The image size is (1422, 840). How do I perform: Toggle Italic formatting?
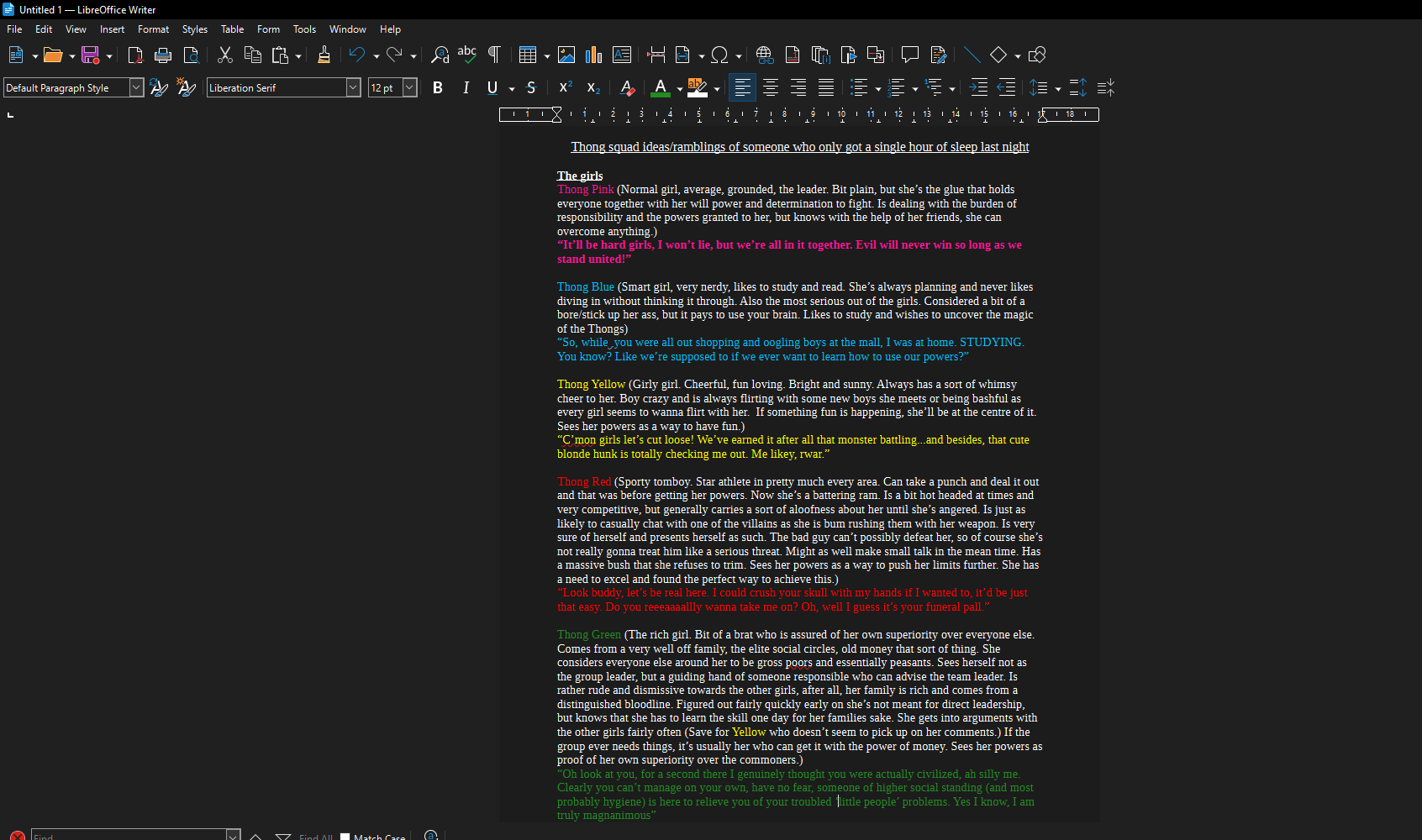(466, 87)
